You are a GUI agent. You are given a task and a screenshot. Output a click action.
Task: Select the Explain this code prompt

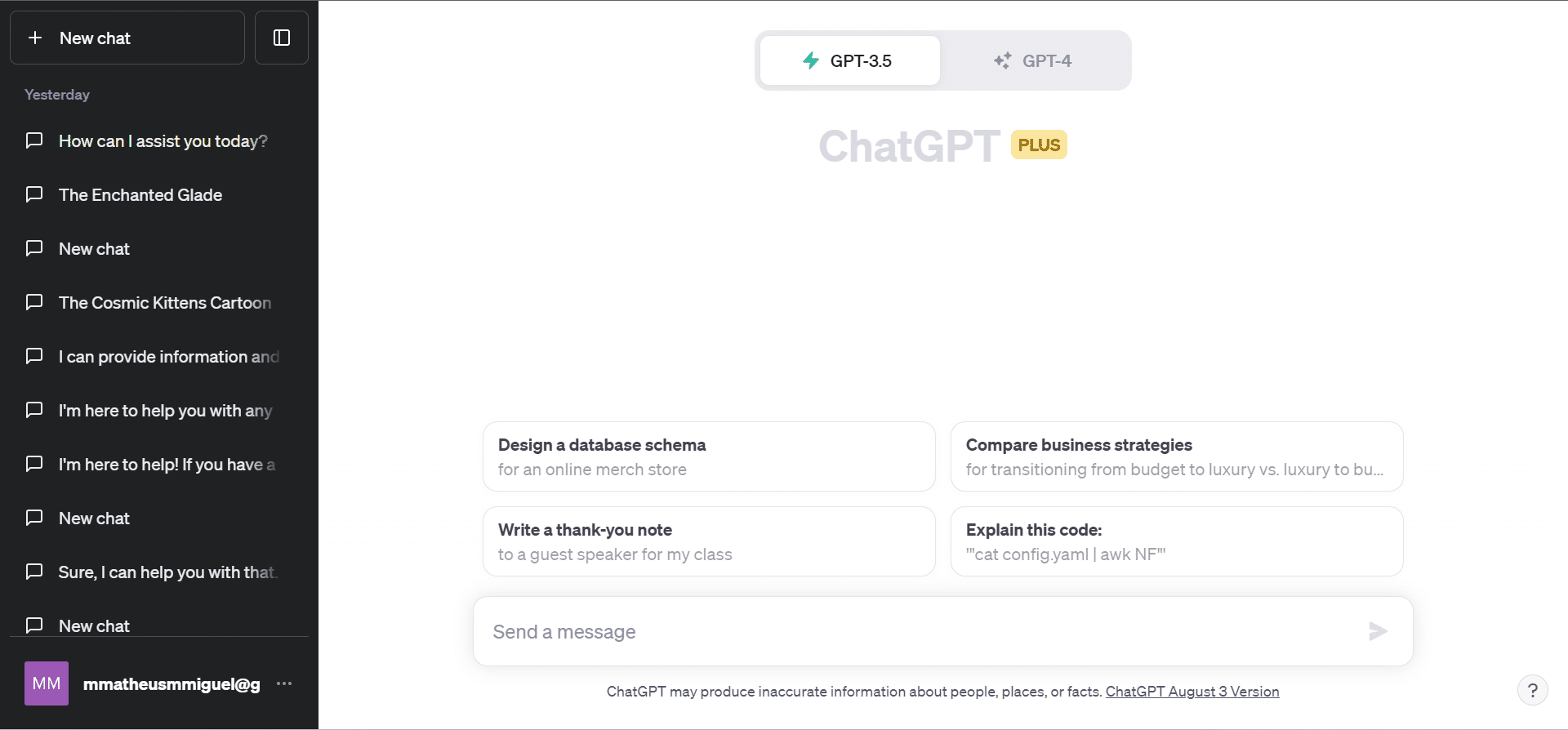tap(1176, 541)
